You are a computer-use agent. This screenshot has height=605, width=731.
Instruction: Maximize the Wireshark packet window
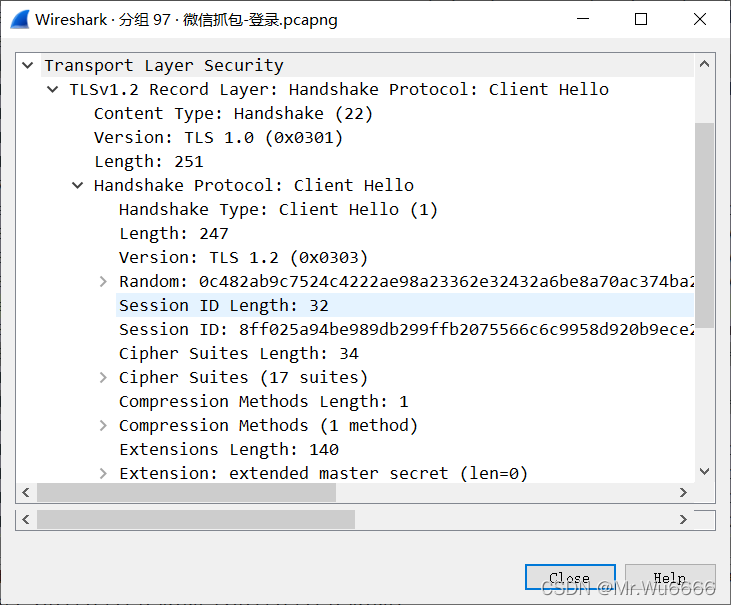pos(641,19)
